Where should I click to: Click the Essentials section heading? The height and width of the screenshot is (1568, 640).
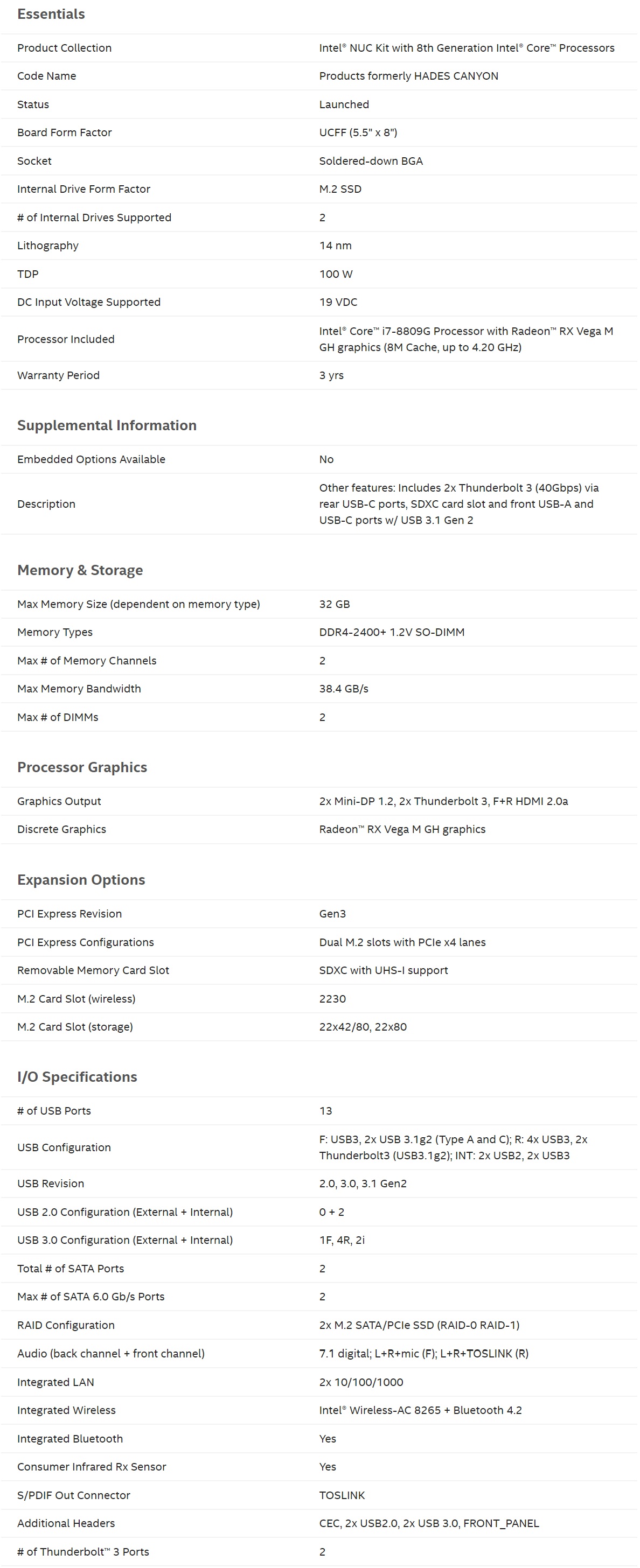point(51,14)
